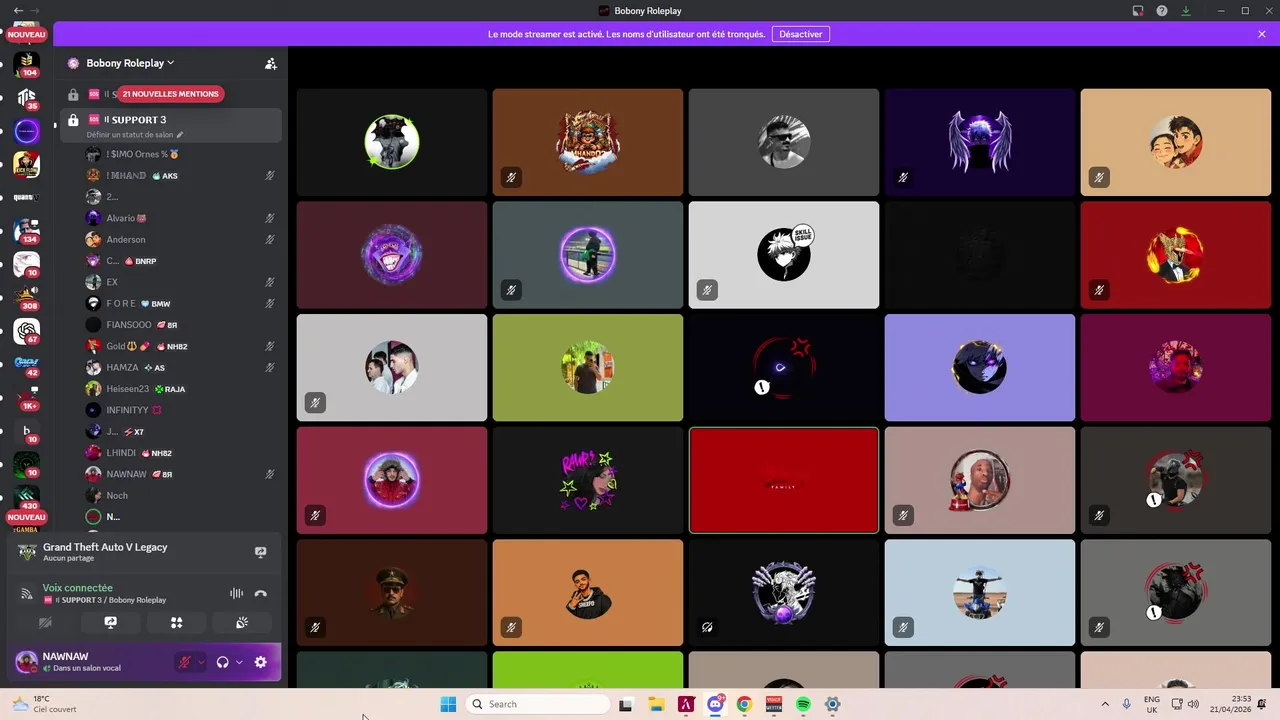Viewport: 1280px width, 720px height.
Task: Open the weather widget showing 18°C
Action: point(45,704)
